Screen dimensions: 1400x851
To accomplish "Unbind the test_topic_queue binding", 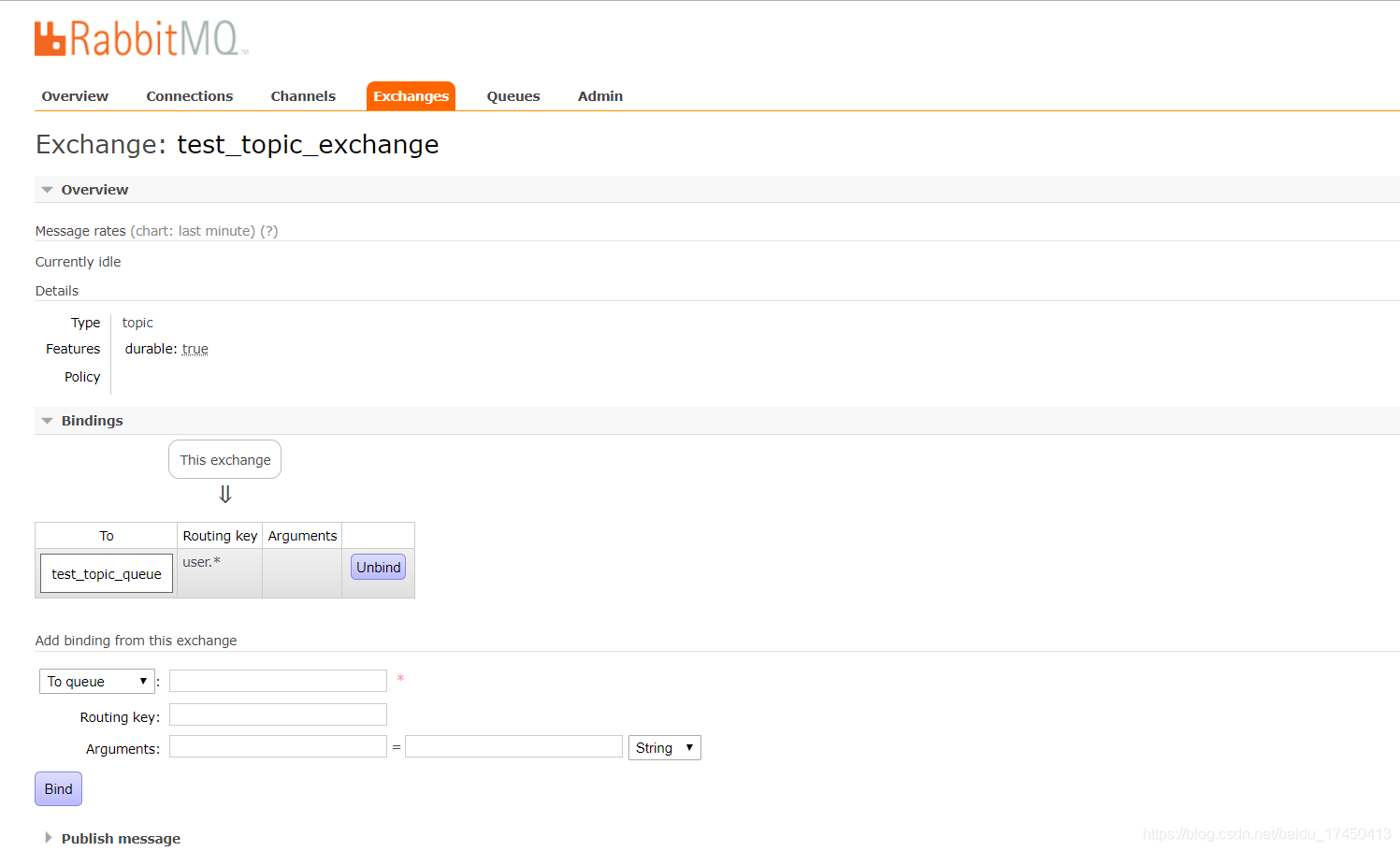I will tap(378, 568).
